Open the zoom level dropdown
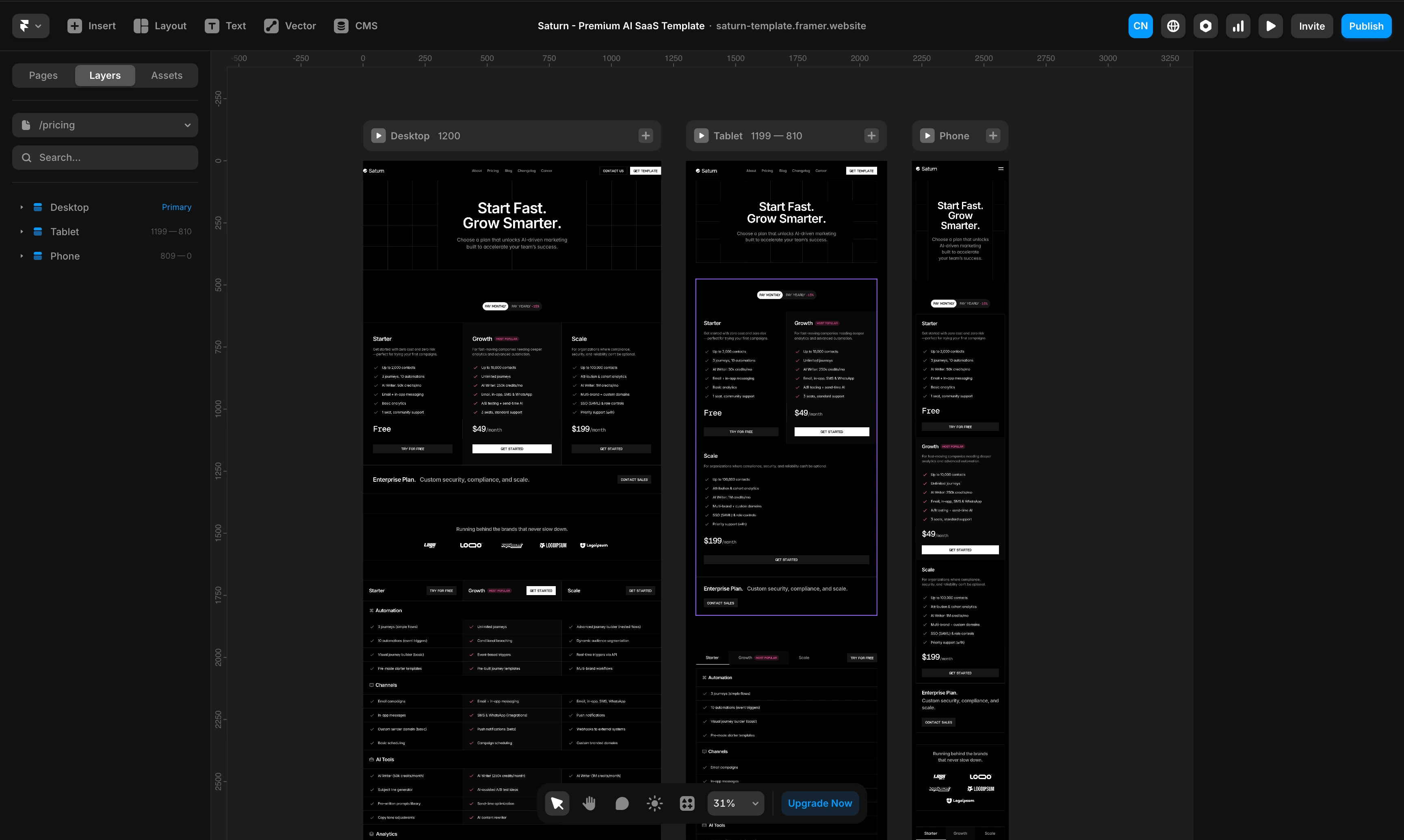 click(735, 803)
